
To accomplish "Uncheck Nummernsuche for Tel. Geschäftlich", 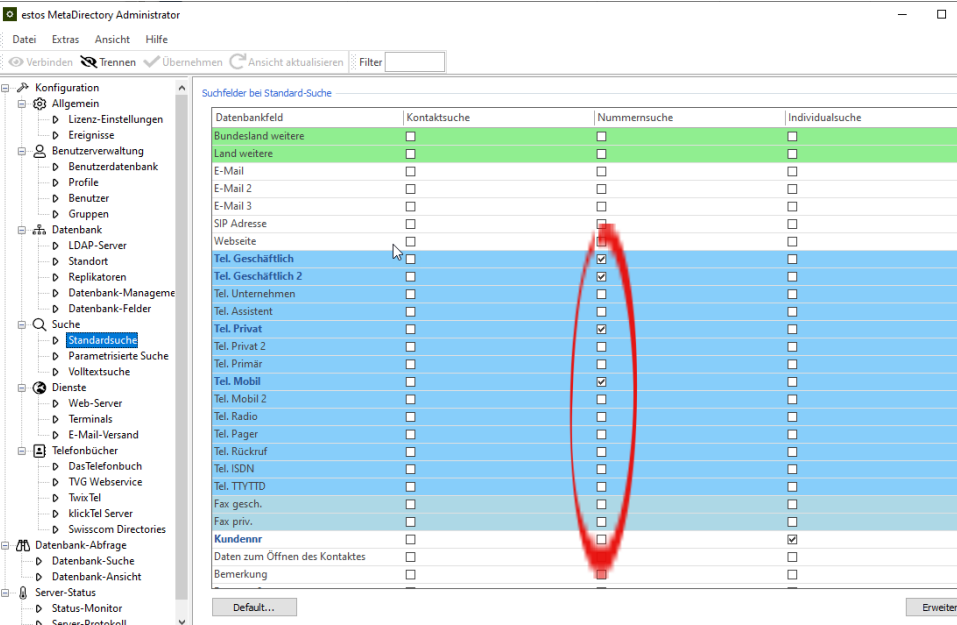I will pyautogui.click(x=601, y=259).
